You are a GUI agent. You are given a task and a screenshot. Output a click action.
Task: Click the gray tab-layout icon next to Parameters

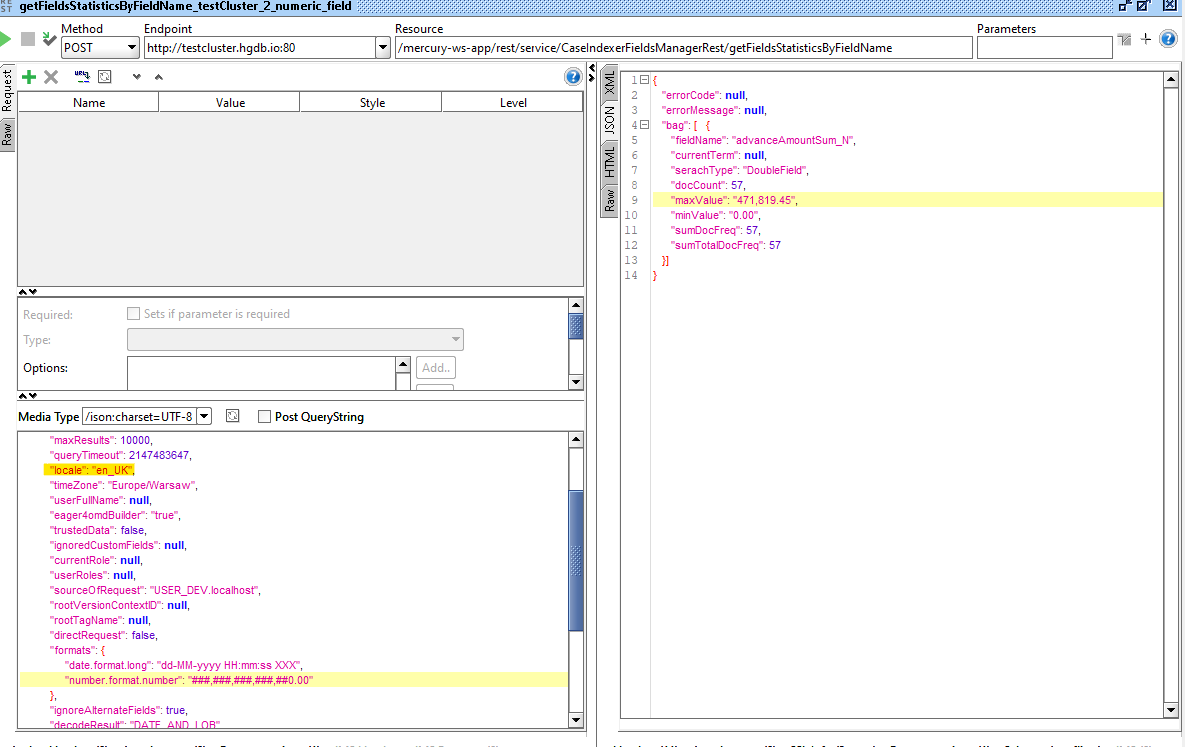[x=1125, y=39]
